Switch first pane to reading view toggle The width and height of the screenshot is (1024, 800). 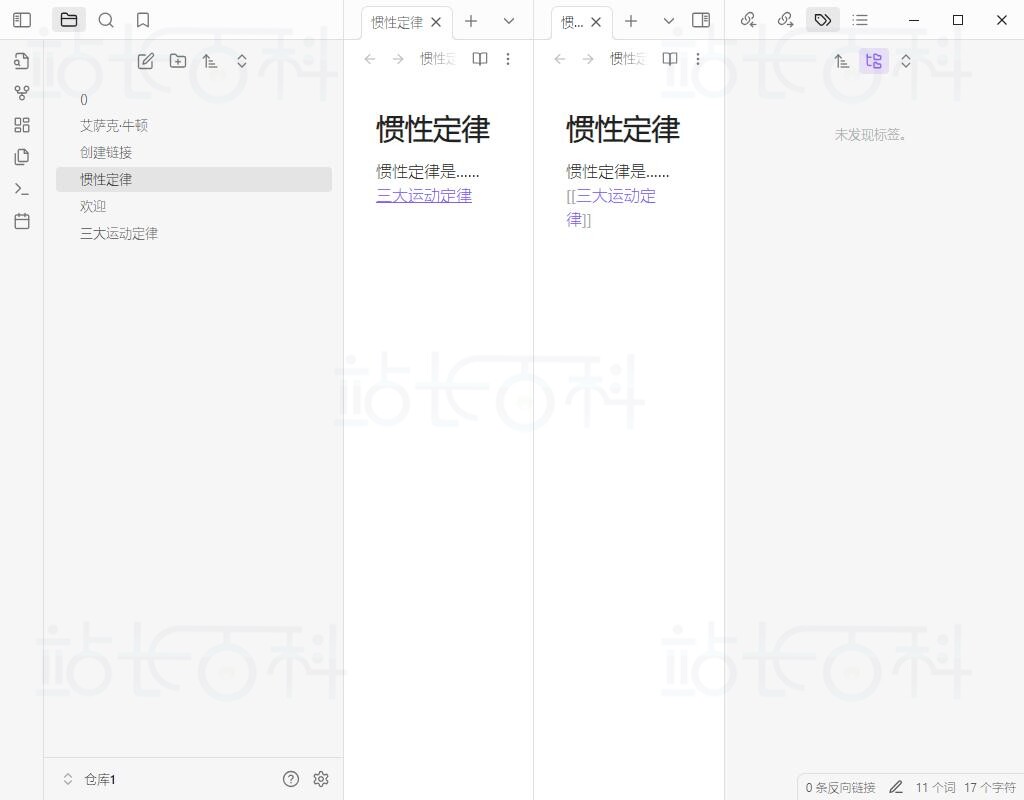coord(480,59)
